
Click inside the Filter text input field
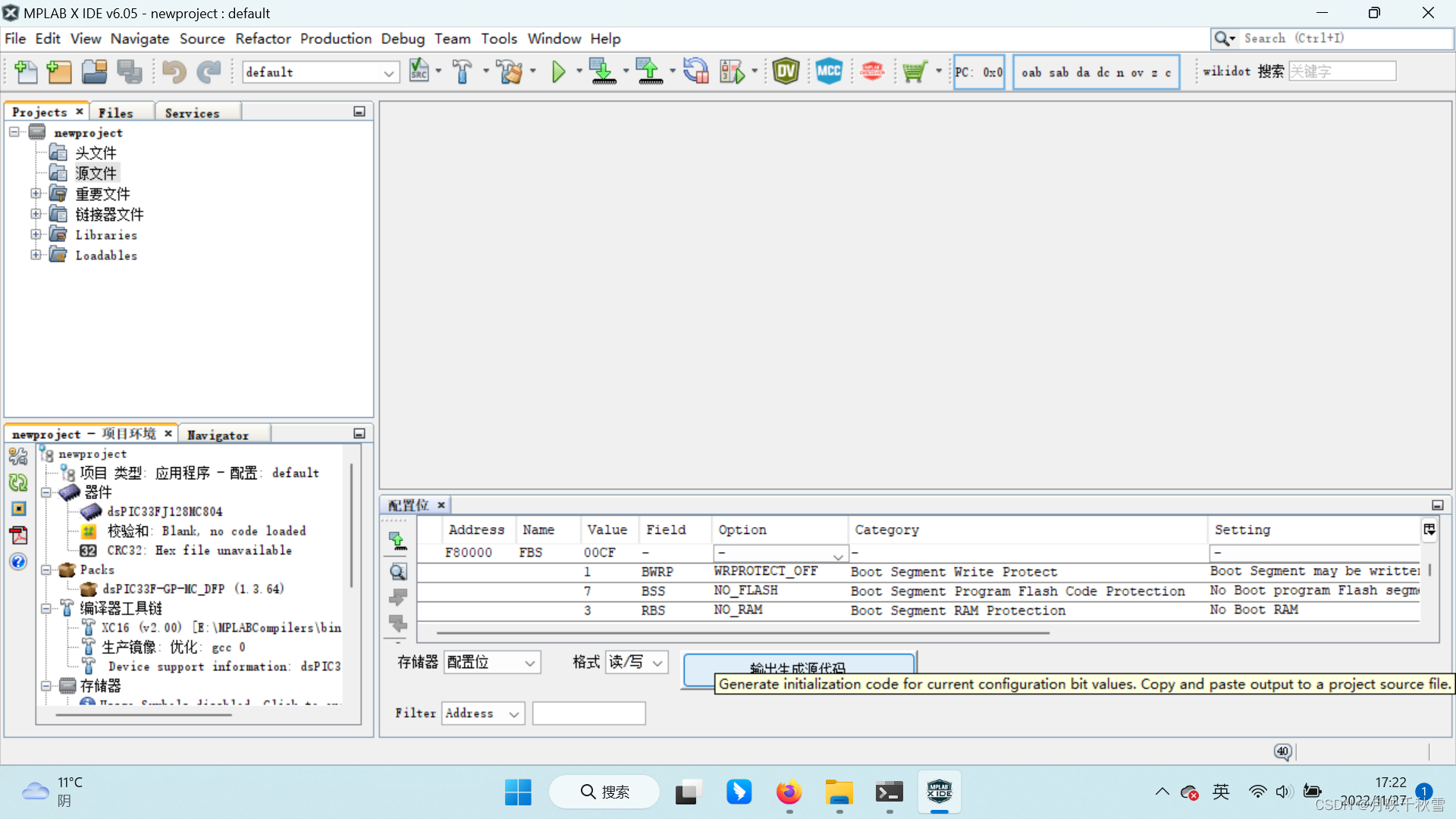[588, 713]
